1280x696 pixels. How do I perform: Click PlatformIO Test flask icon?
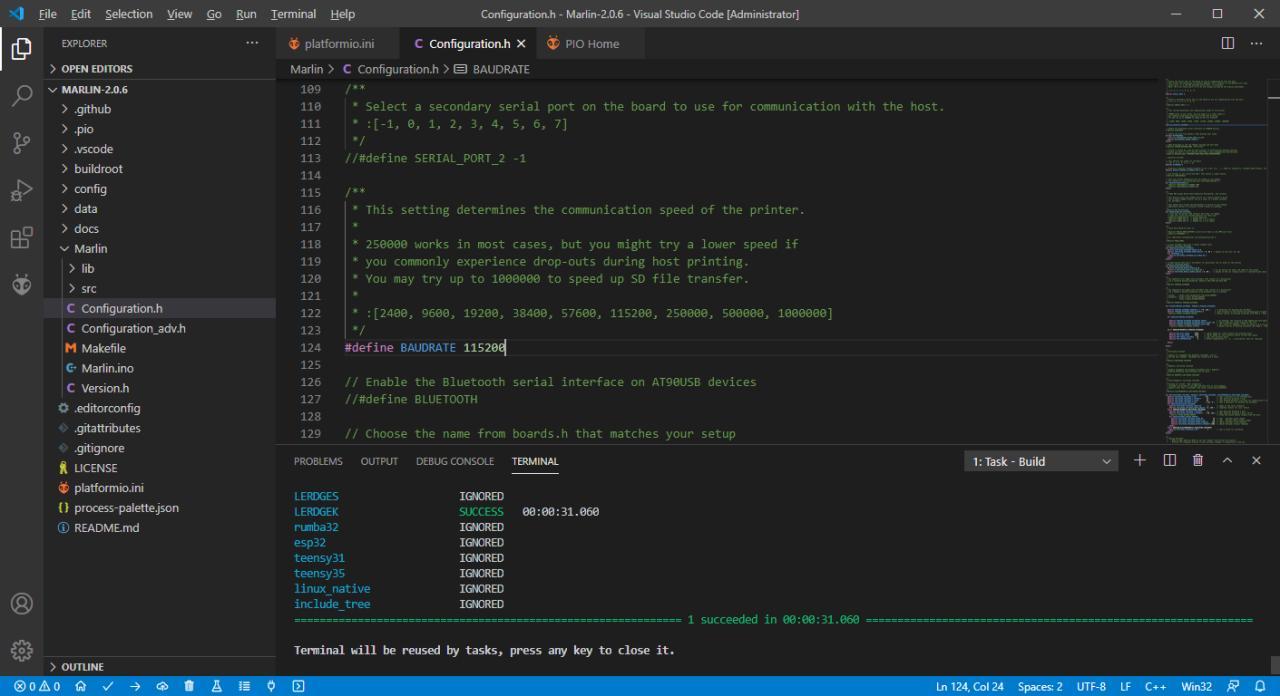click(x=216, y=687)
